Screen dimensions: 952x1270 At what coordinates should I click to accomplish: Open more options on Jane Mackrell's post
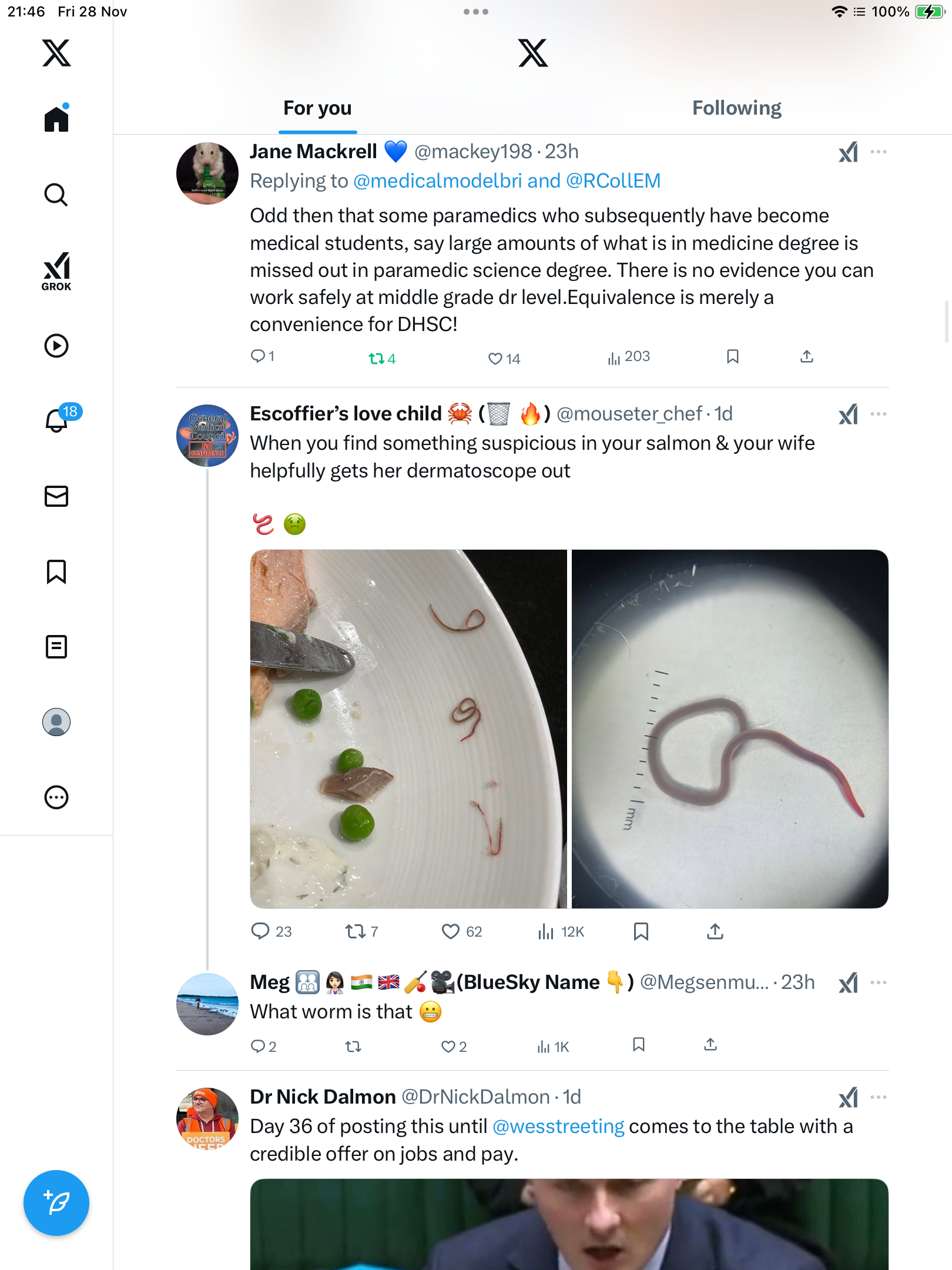[879, 152]
